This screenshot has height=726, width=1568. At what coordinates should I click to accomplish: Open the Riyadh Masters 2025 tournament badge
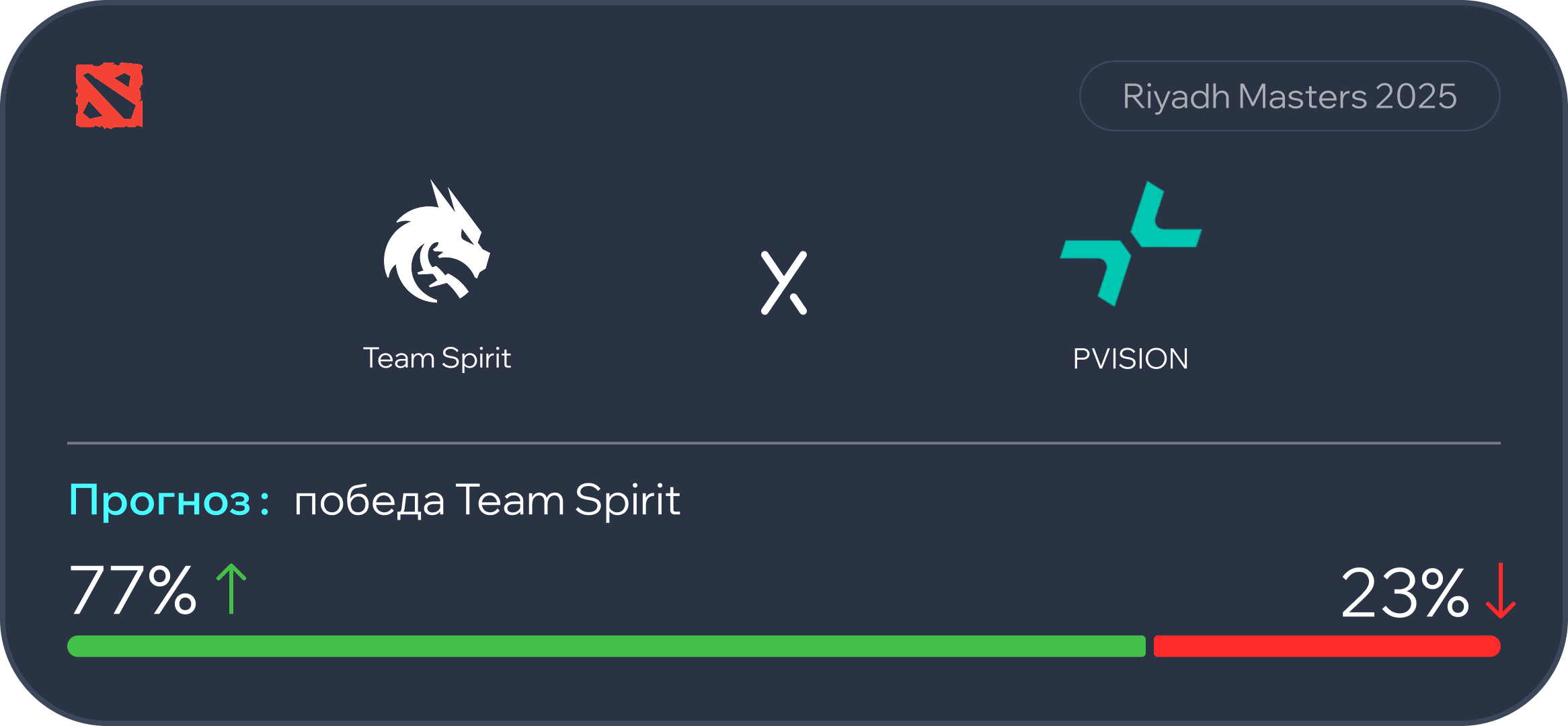click(1289, 96)
